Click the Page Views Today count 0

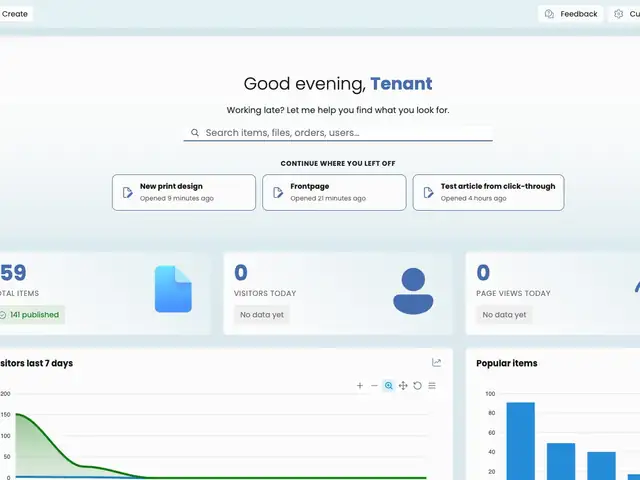pos(483,273)
